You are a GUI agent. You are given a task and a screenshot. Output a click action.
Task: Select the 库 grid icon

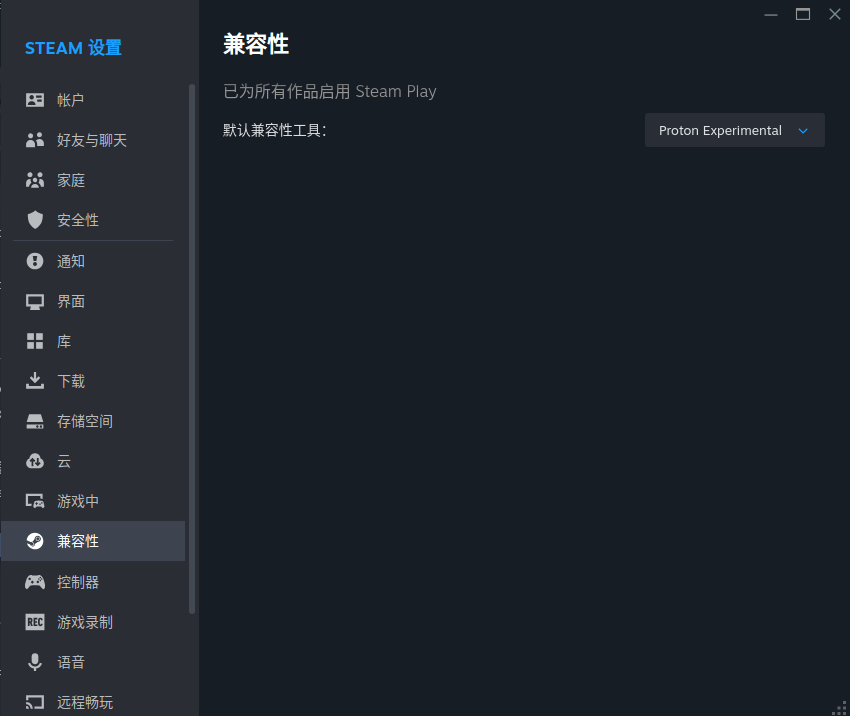35,341
